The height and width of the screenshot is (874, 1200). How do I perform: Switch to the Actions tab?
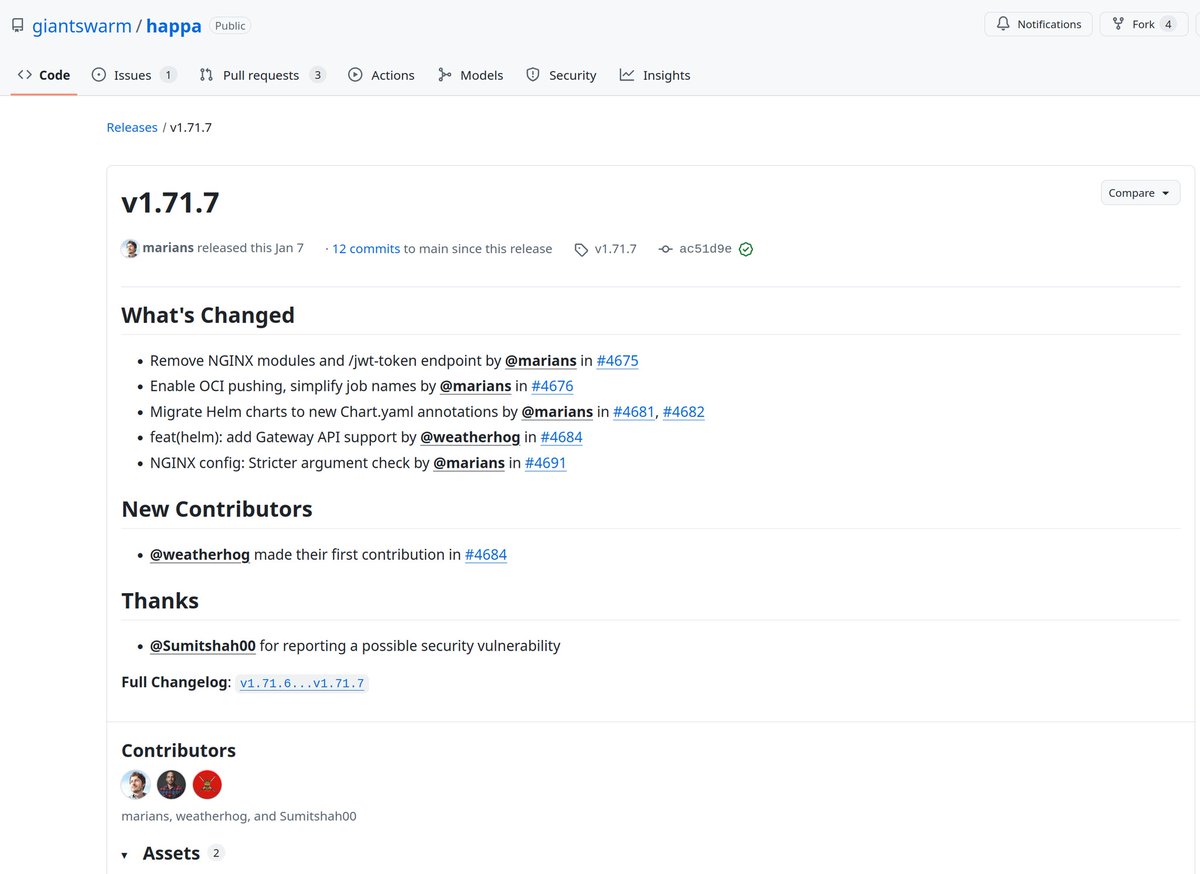381,75
